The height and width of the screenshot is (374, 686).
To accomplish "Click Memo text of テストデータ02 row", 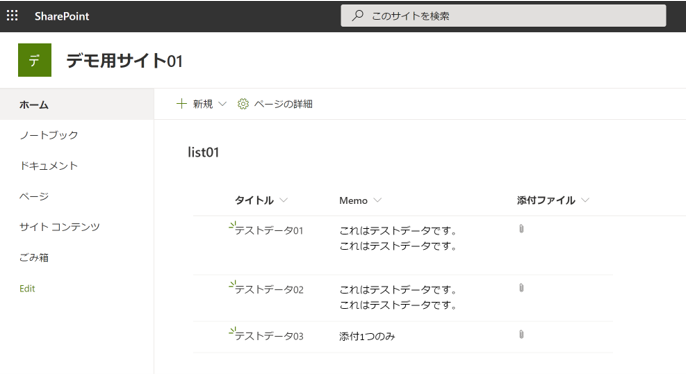I will (x=398, y=297).
